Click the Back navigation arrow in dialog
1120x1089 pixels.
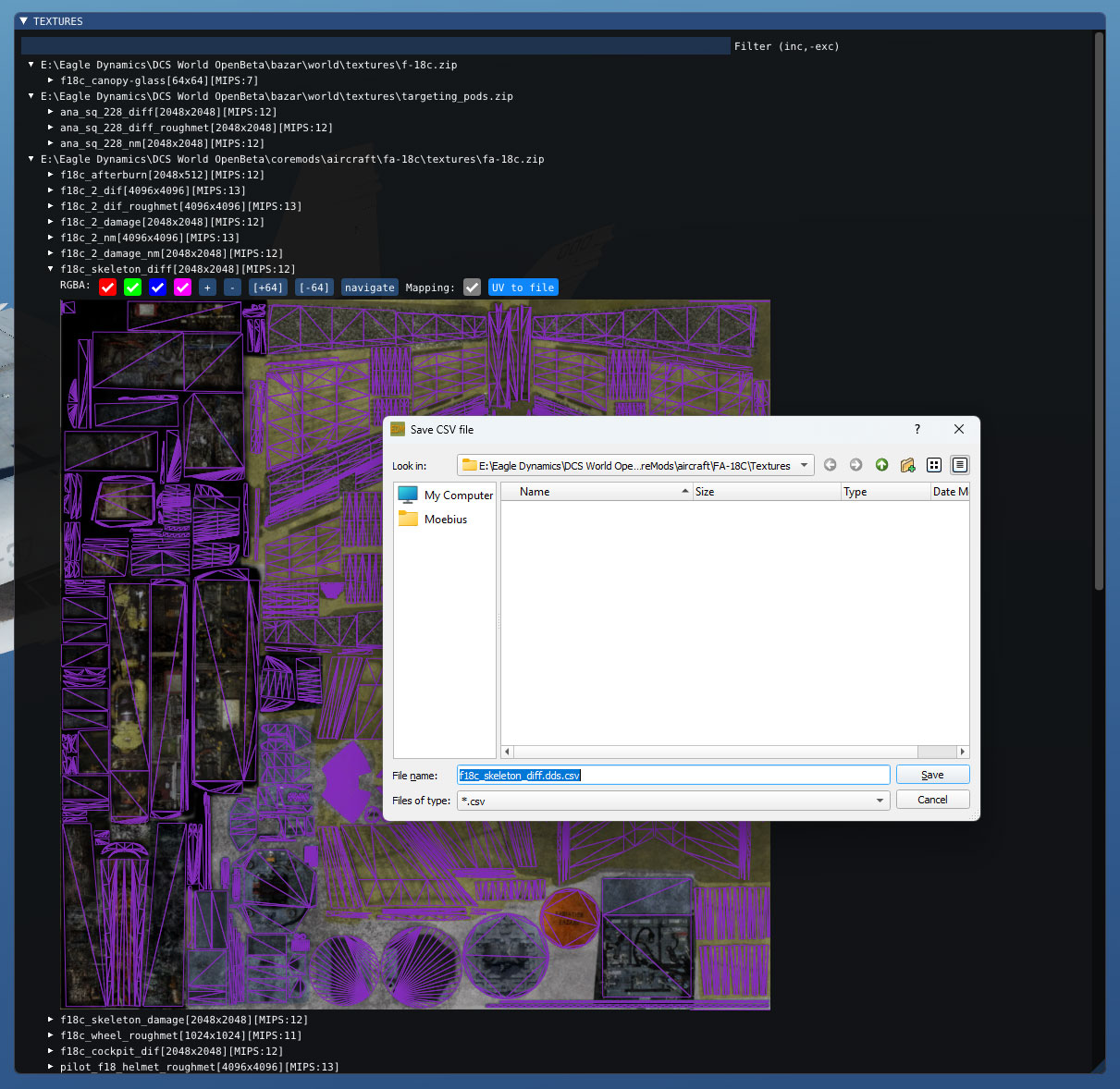click(830, 465)
